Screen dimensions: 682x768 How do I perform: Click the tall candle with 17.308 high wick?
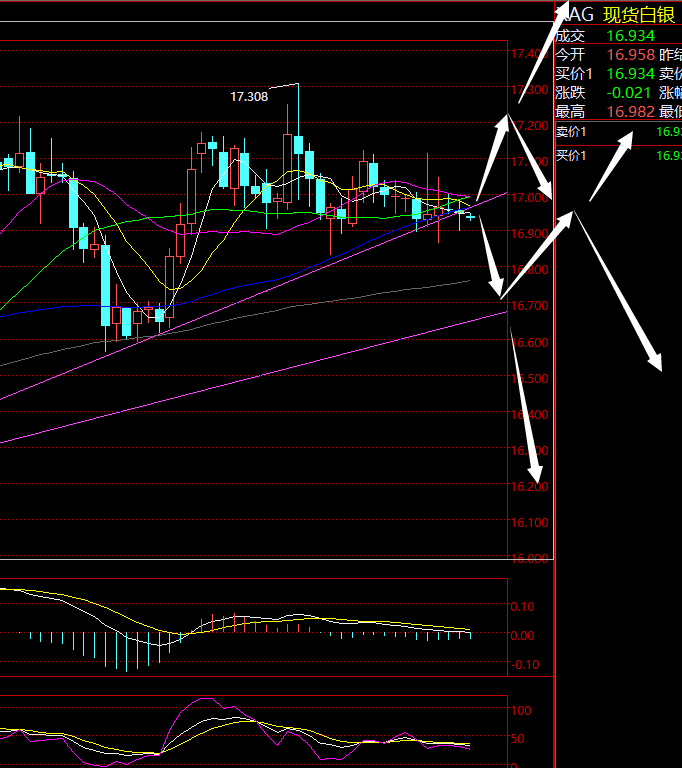pyautogui.click(x=298, y=144)
